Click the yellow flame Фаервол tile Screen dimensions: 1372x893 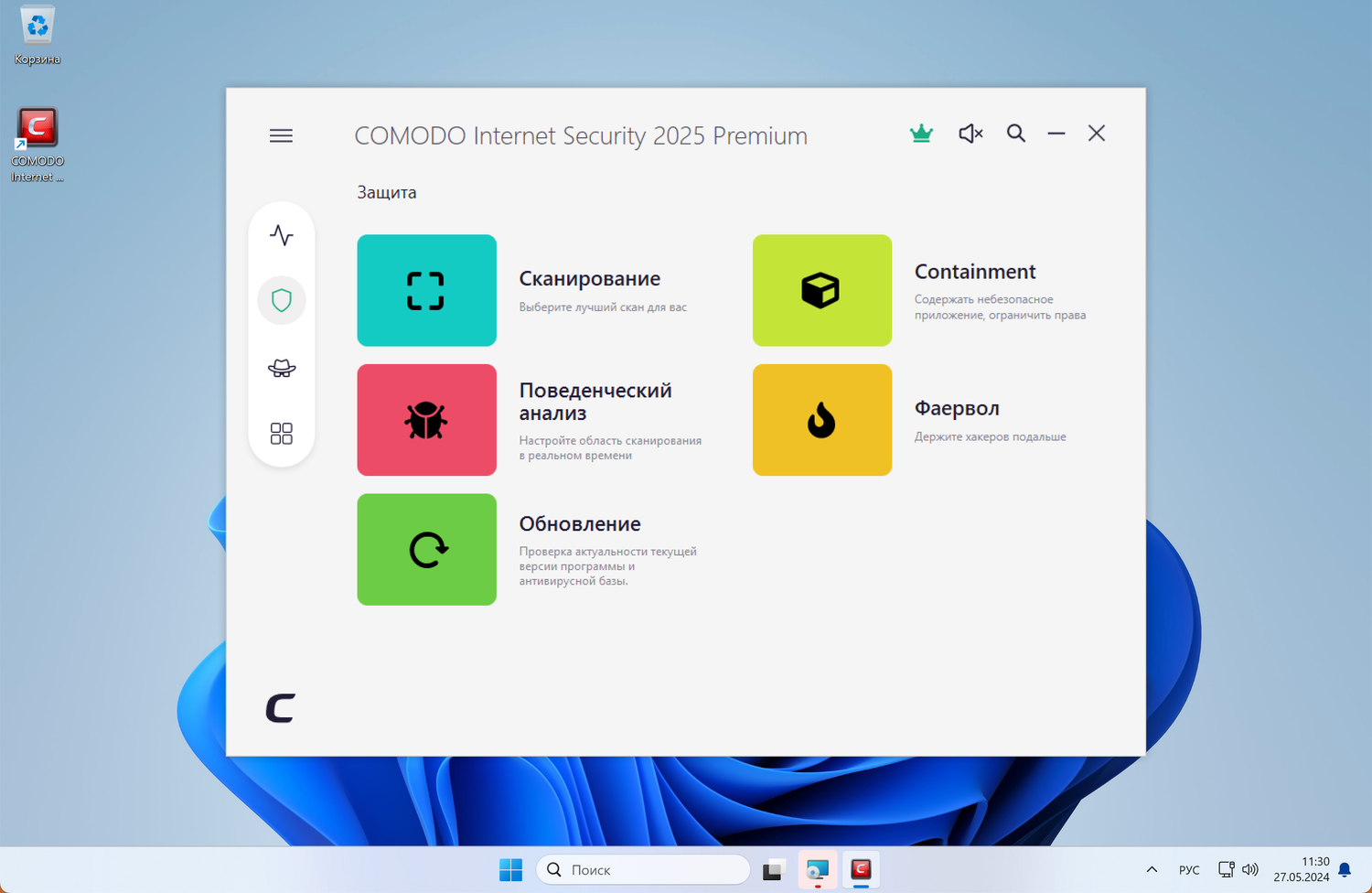point(822,420)
